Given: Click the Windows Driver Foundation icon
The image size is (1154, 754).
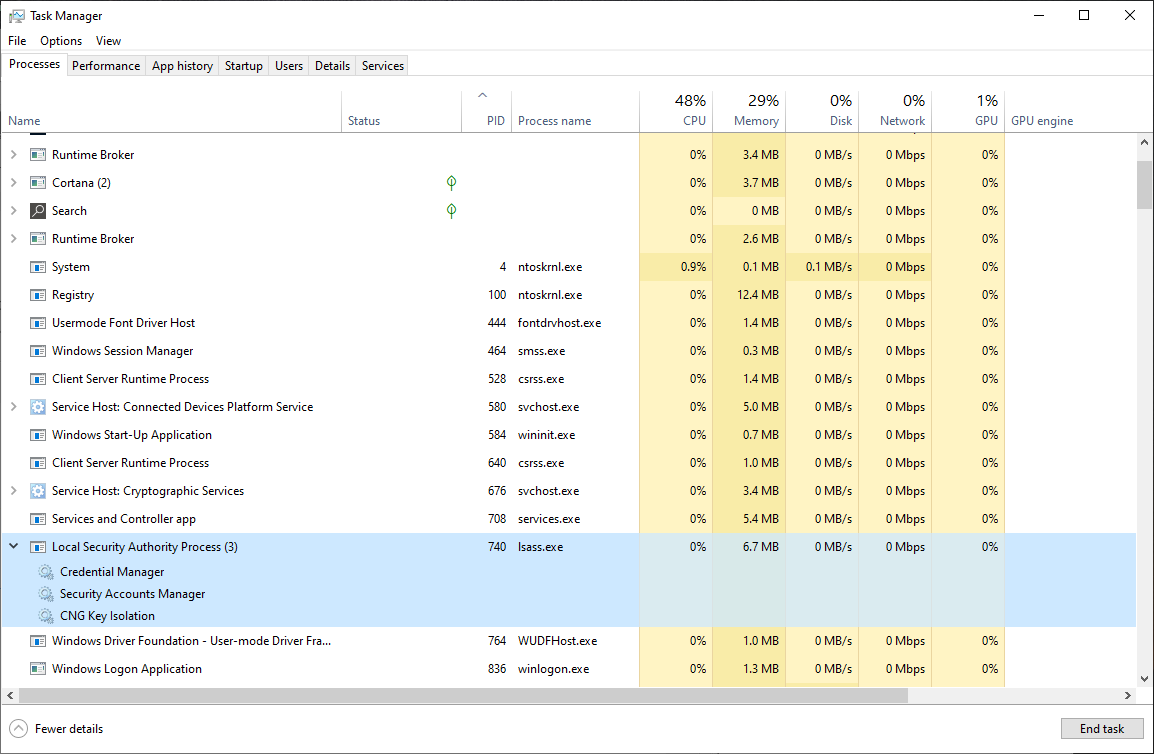Looking at the screenshot, I should pyautogui.click(x=38, y=641).
